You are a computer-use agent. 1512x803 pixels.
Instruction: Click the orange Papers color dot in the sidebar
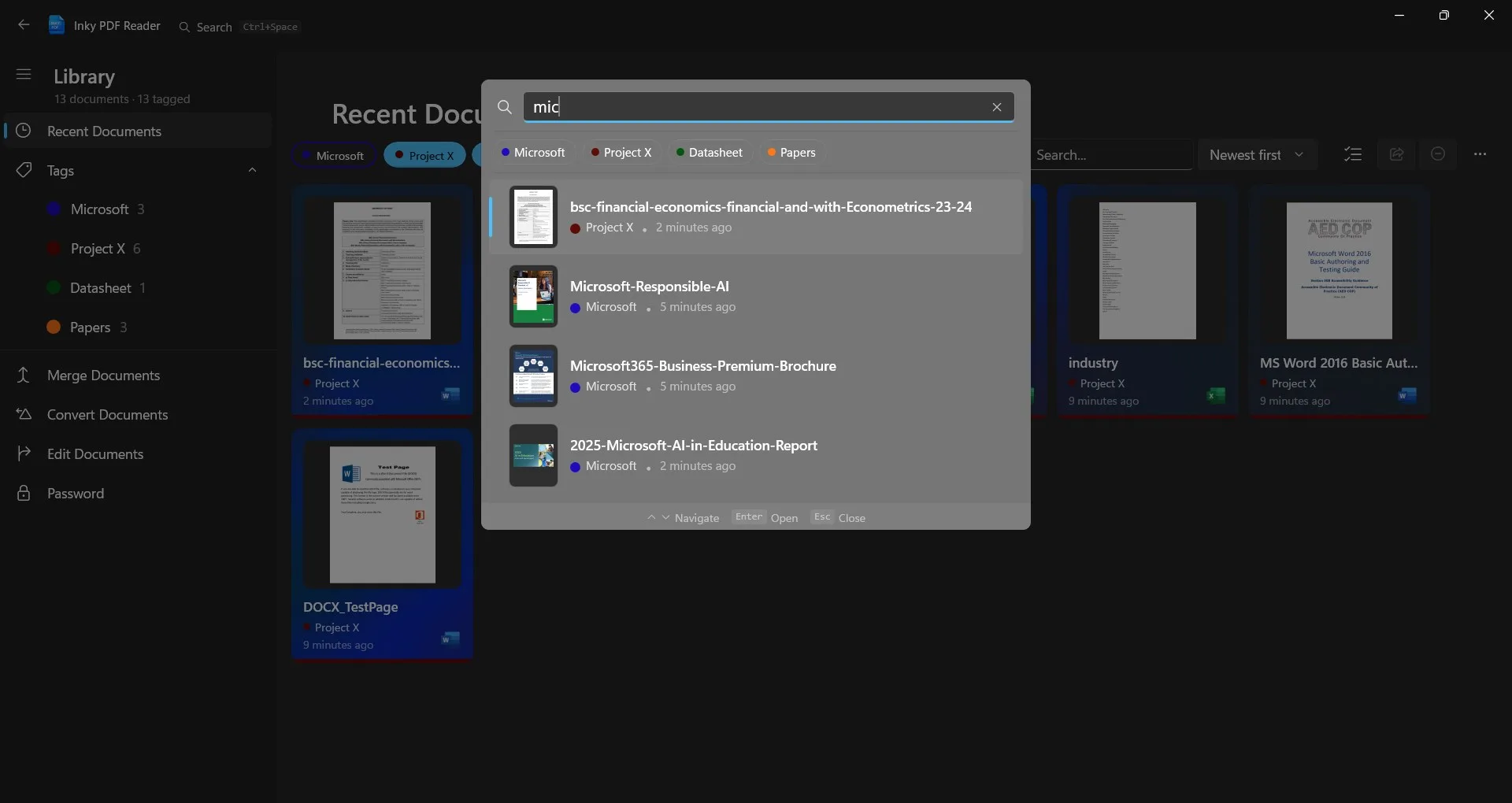tap(54, 327)
